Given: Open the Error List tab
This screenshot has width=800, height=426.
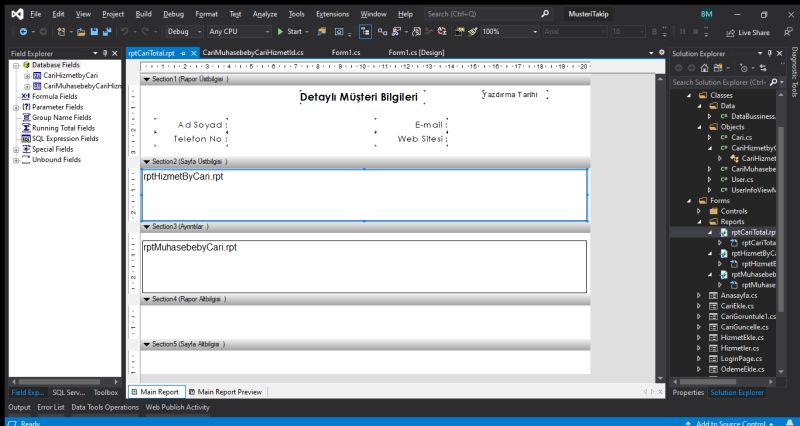Looking at the screenshot, I should pyautogui.click(x=51, y=407).
